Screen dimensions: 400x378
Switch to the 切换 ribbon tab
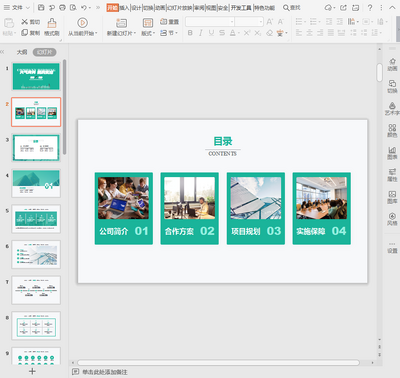(148, 8)
